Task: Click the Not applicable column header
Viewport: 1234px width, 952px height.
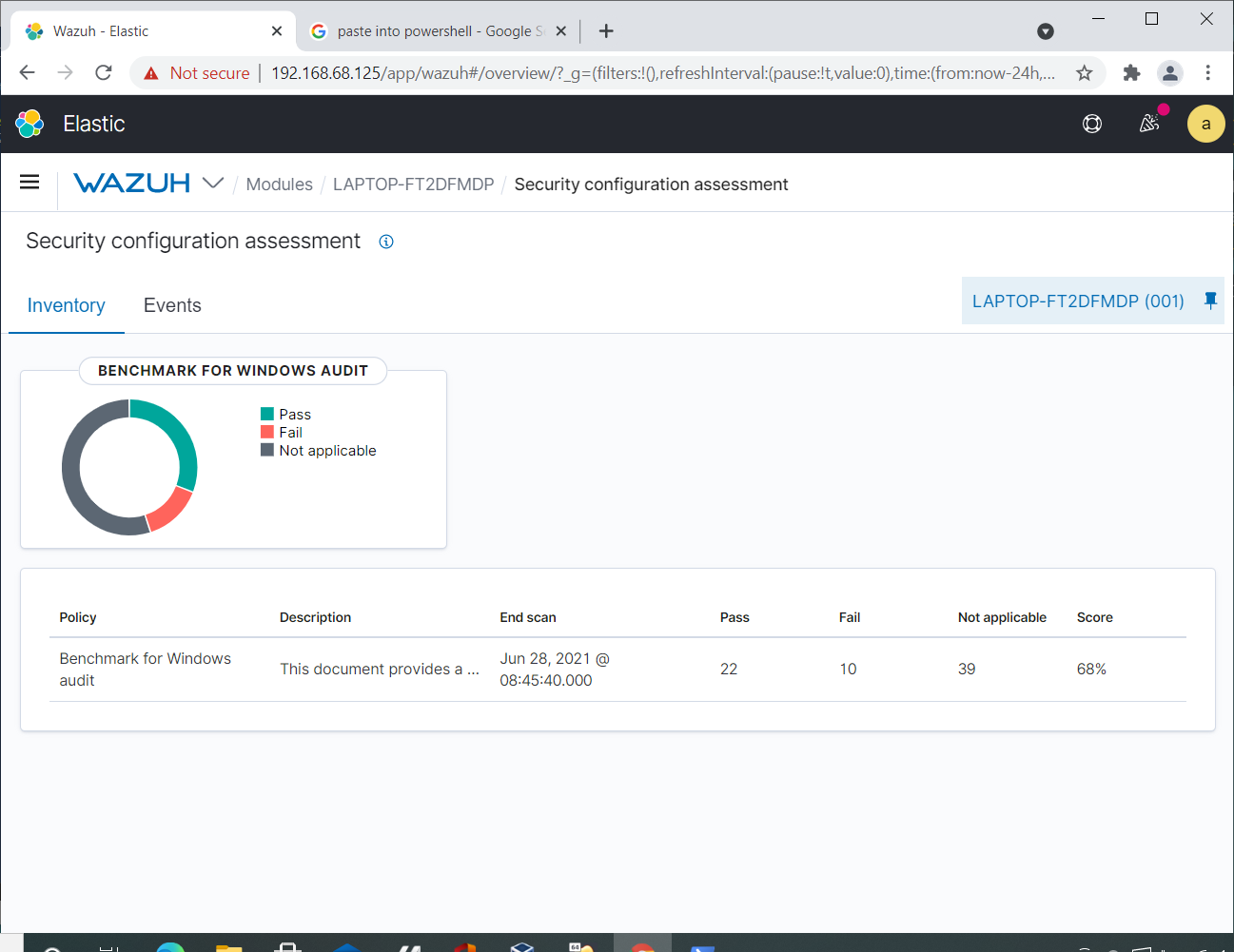Action: coord(1002,617)
